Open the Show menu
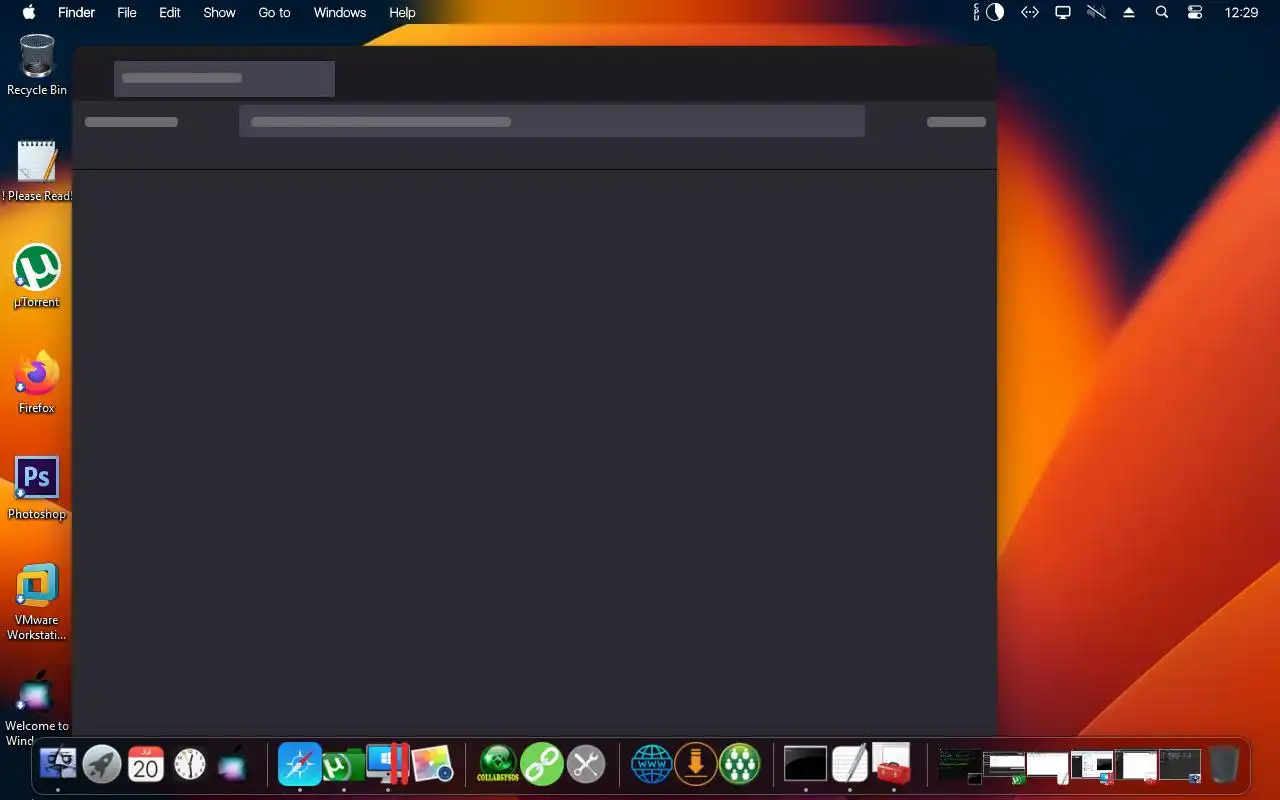Viewport: 1280px width, 800px height. [219, 12]
